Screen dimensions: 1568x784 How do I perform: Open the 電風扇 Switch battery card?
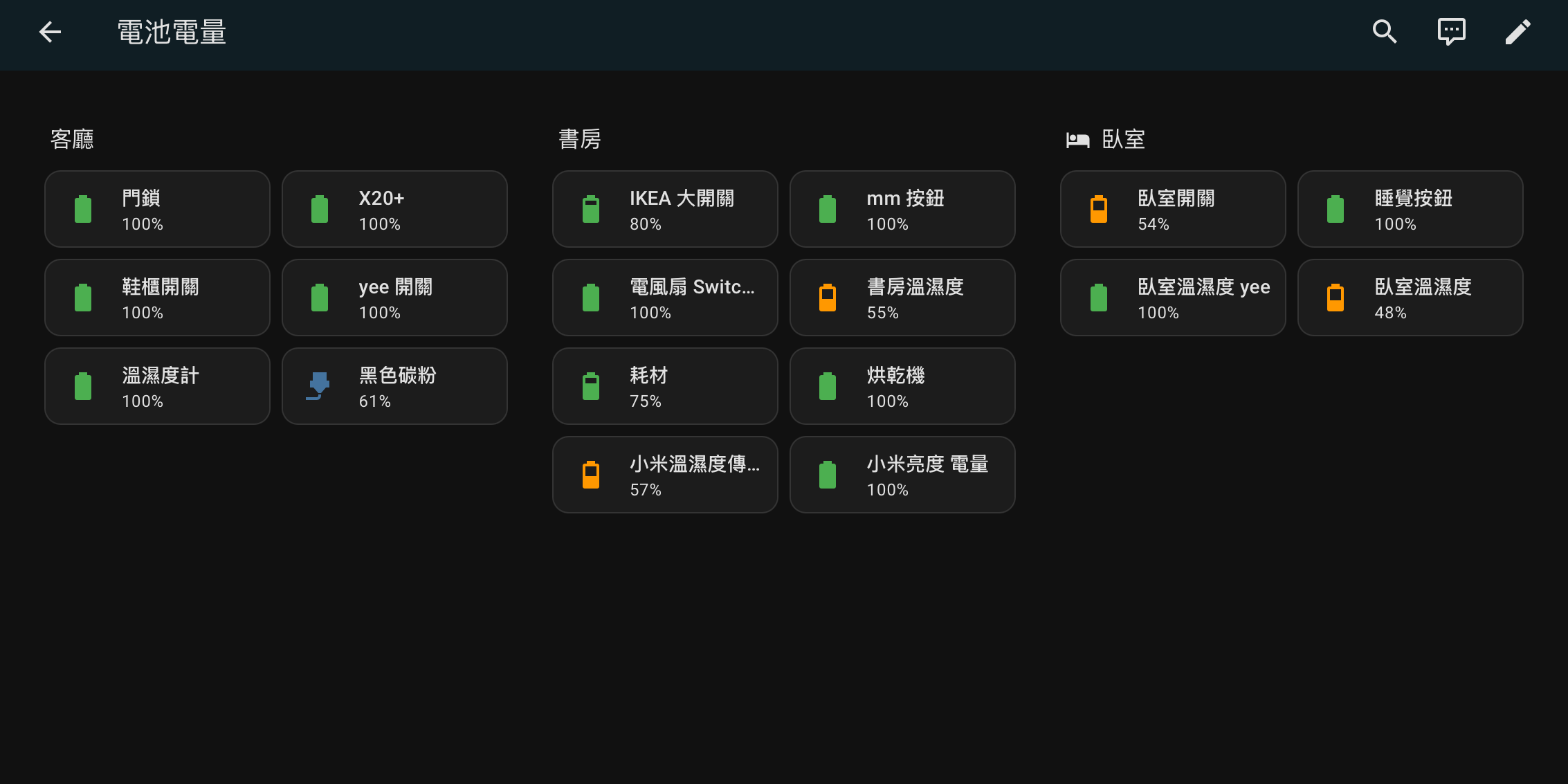(665, 298)
